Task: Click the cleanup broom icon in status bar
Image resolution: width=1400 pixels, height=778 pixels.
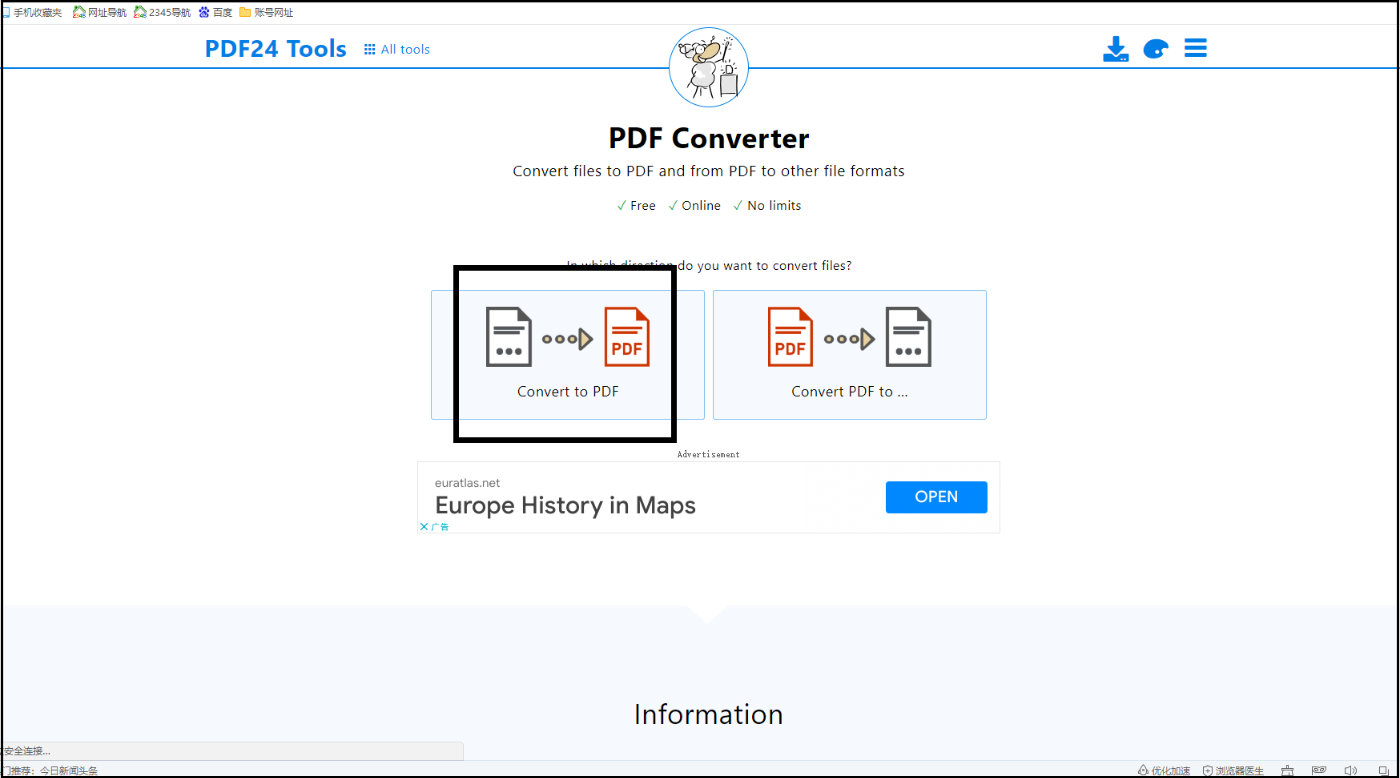Action: coord(1287,770)
